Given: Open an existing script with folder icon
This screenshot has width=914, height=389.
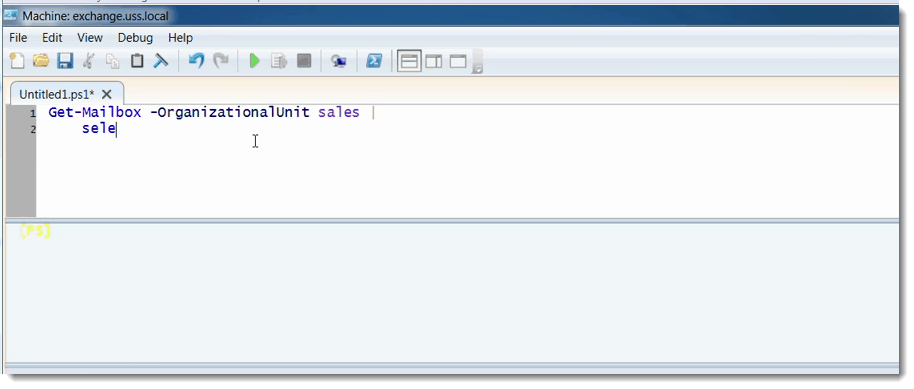Looking at the screenshot, I should pyautogui.click(x=41, y=61).
